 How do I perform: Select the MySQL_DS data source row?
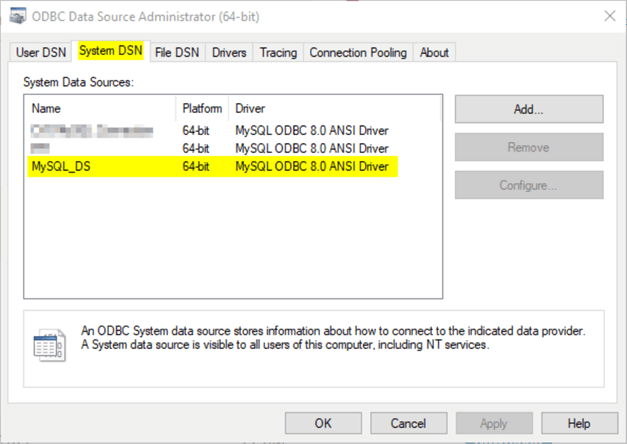[x=213, y=166]
